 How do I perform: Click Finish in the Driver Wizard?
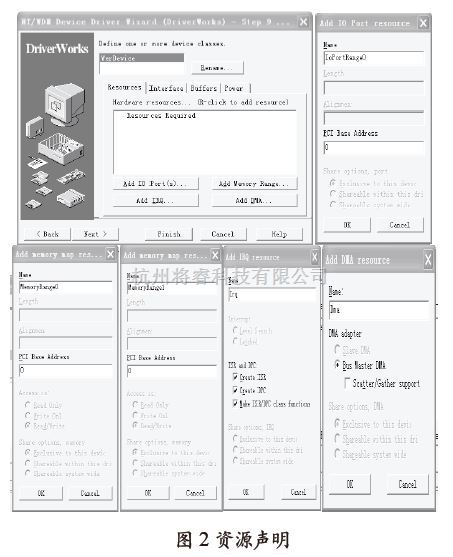pyautogui.click(x=169, y=234)
